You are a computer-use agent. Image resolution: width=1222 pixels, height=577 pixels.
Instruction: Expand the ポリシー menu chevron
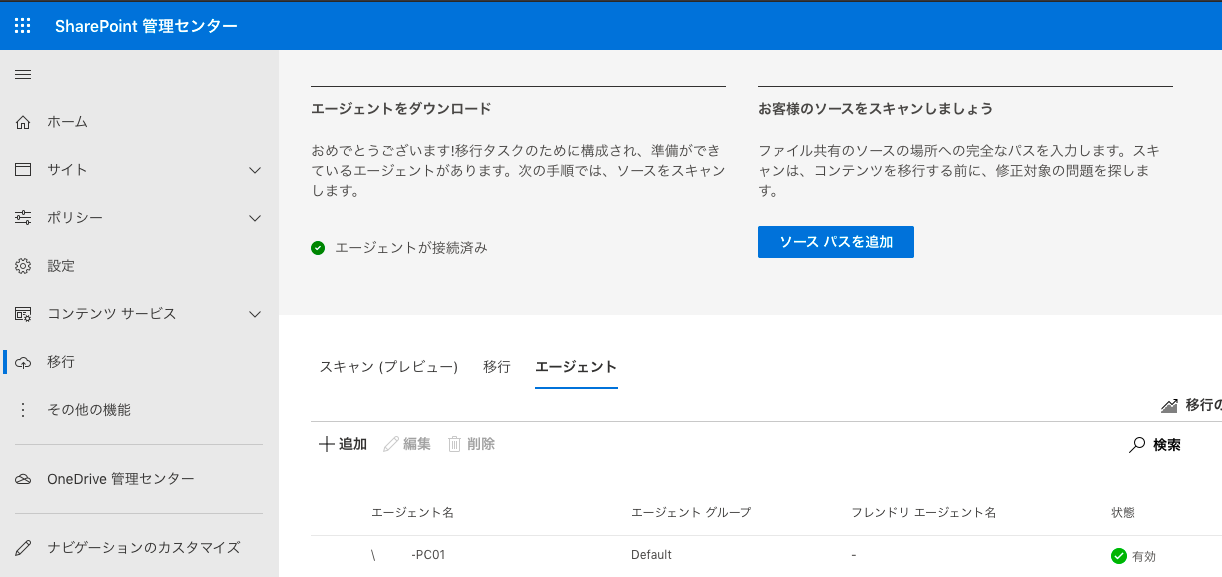pyautogui.click(x=255, y=218)
